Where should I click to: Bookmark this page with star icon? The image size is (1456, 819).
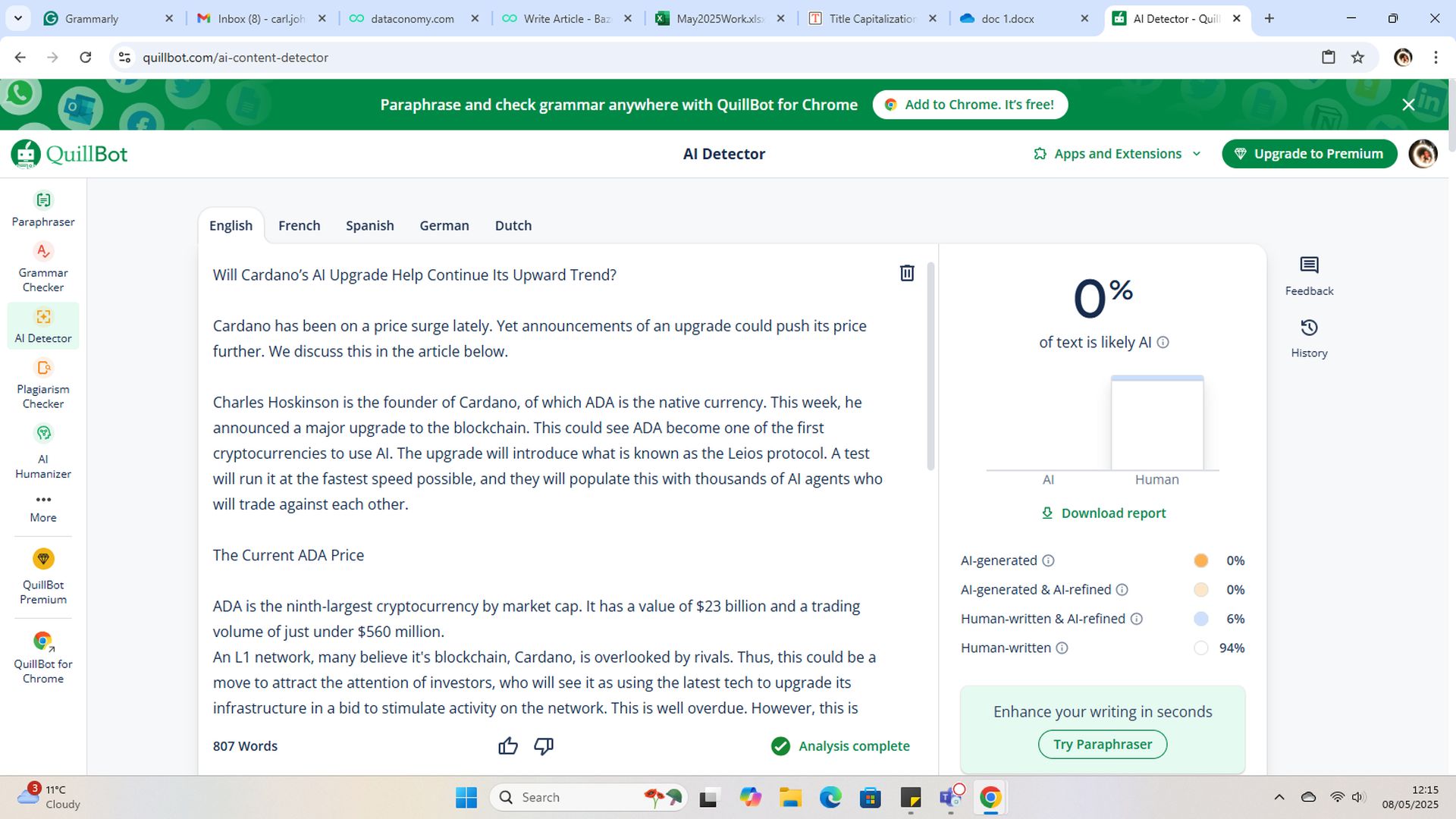click(1357, 58)
